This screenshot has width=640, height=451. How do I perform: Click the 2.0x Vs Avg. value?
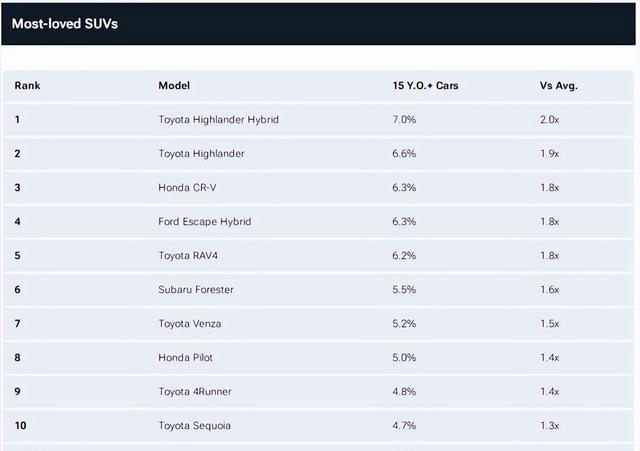pyautogui.click(x=549, y=120)
